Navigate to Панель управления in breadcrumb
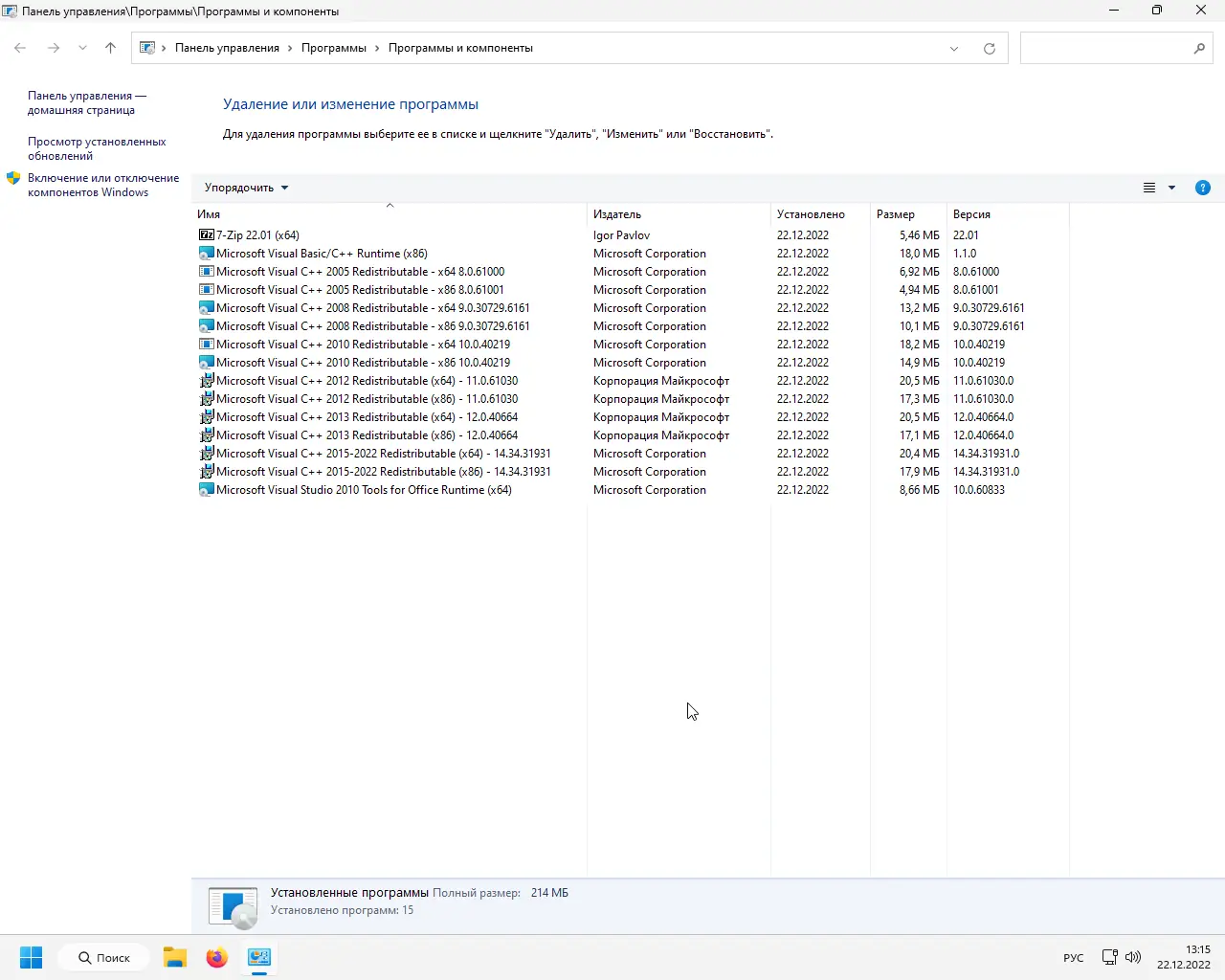The height and width of the screenshot is (980, 1225). coord(227,48)
